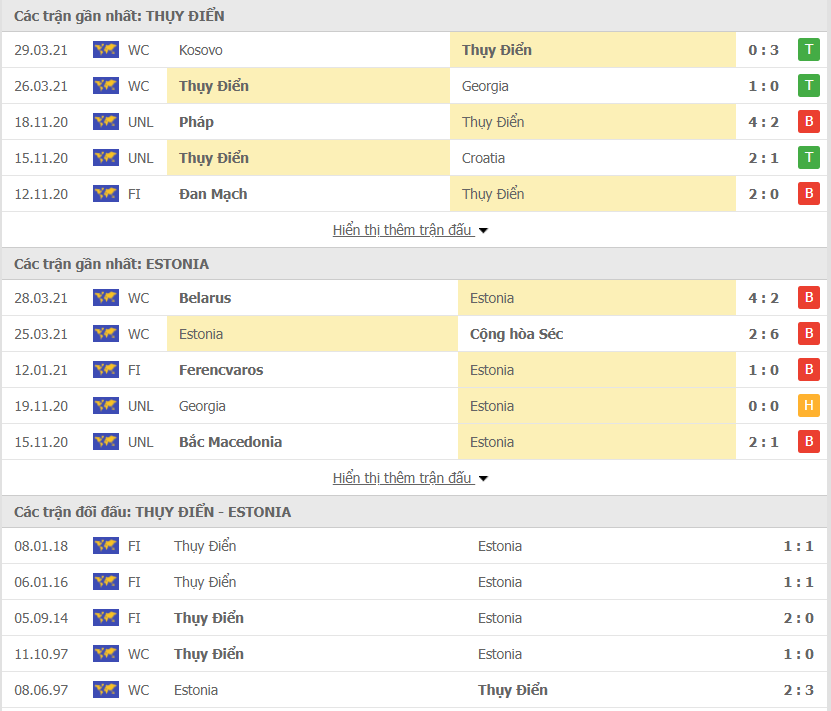
Task: Click the flag icon in the Ferencvaros match row
Action: pyautogui.click(x=105, y=370)
